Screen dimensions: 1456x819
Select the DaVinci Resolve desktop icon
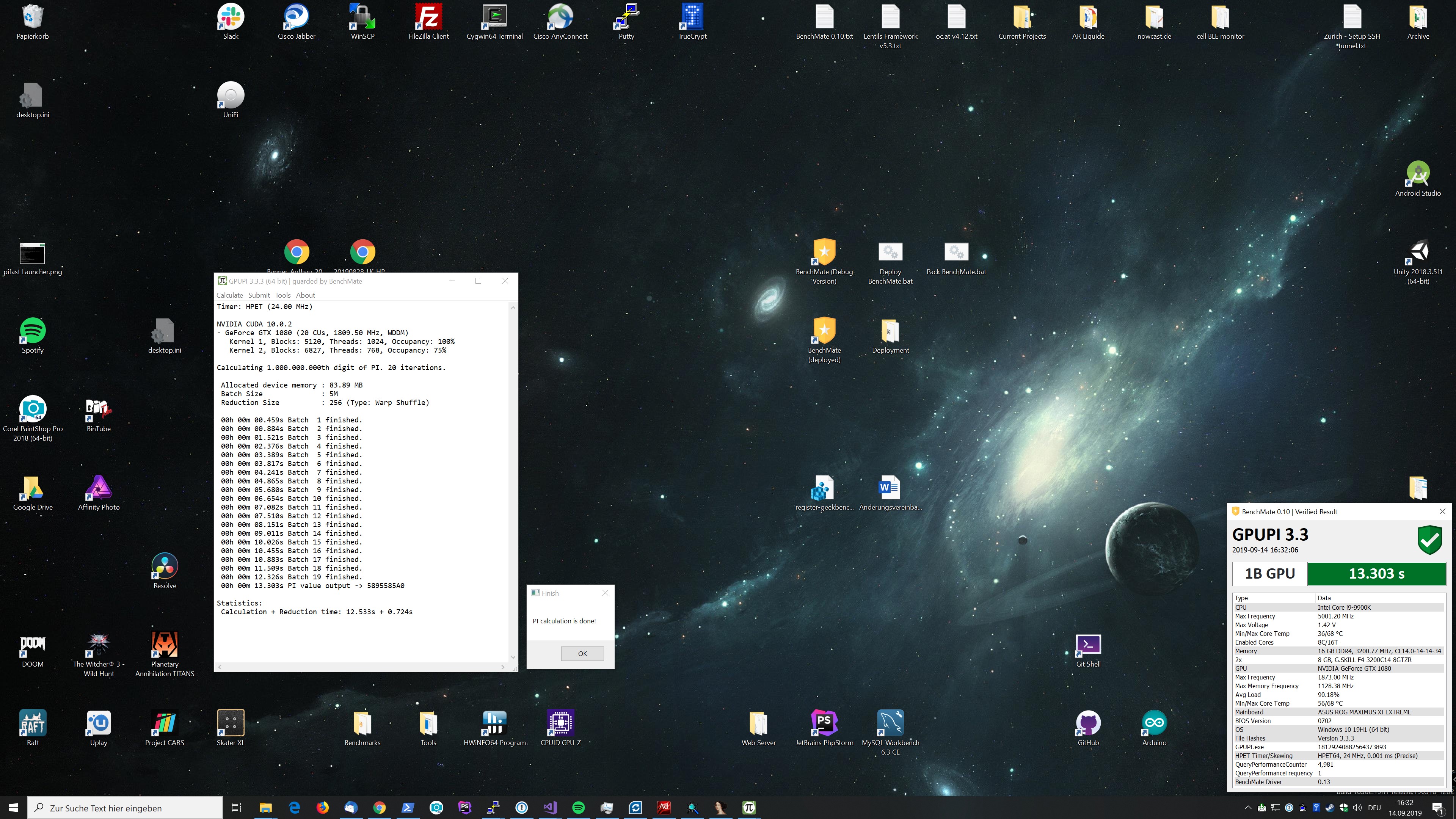pos(165,571)
